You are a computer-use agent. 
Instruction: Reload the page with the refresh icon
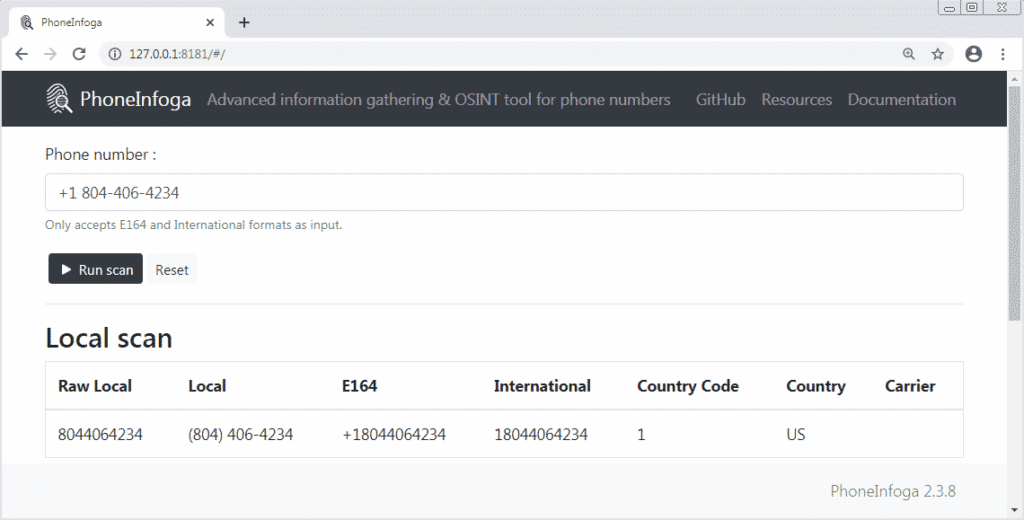click(79, 54)
